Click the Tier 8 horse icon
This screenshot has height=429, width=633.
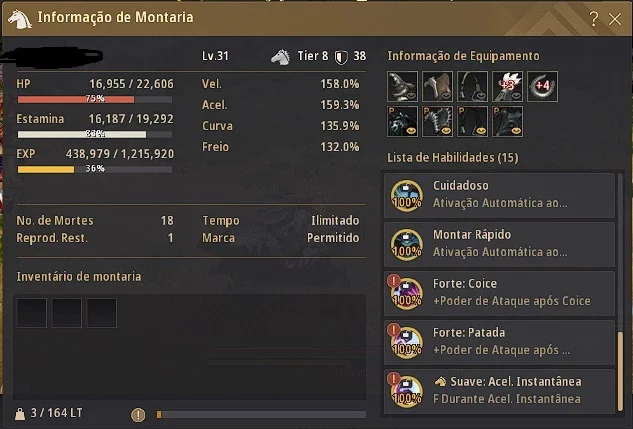(x=280, y=57)
